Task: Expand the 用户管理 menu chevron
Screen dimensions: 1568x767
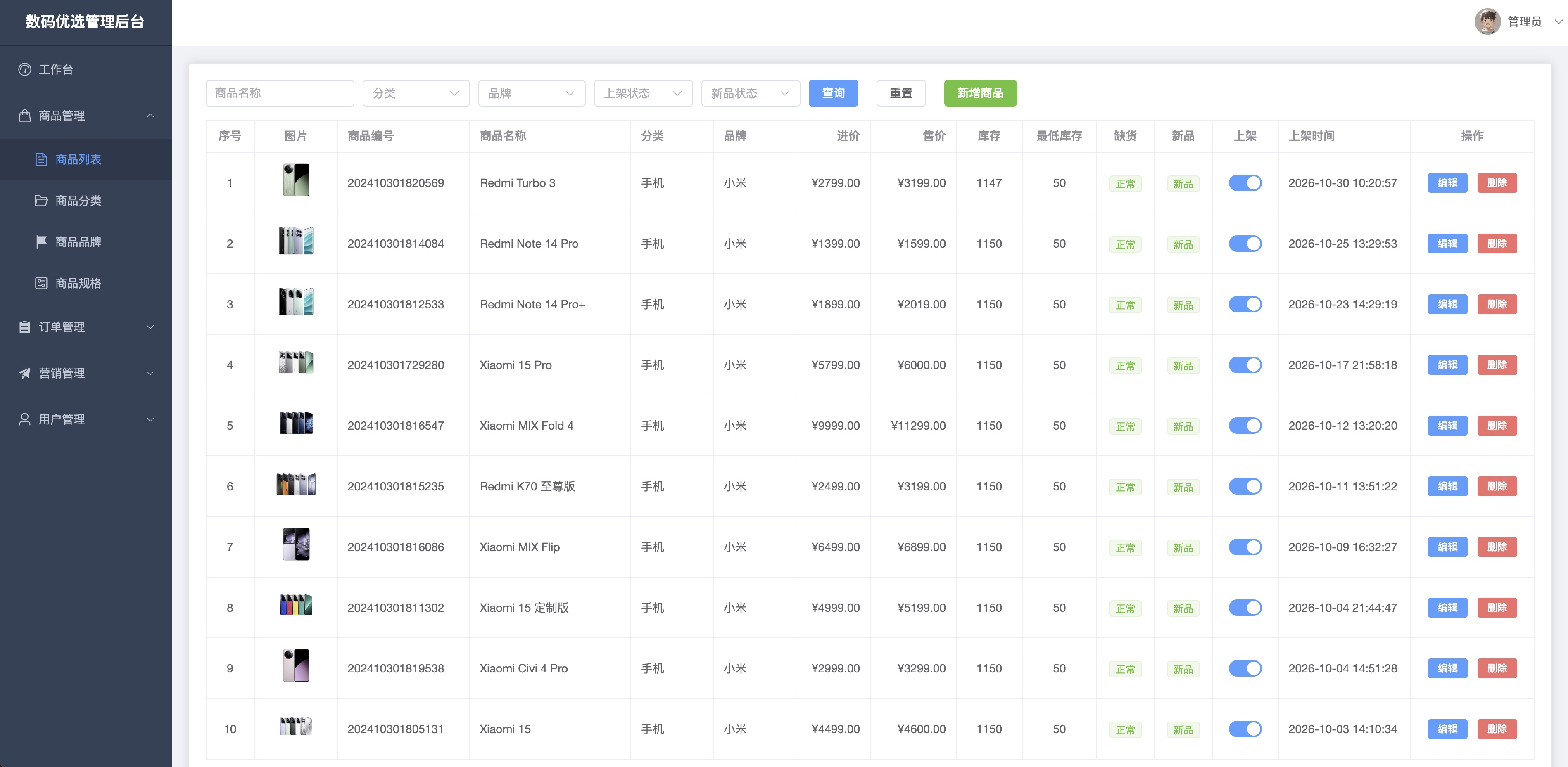Action: tap(150, 420)
